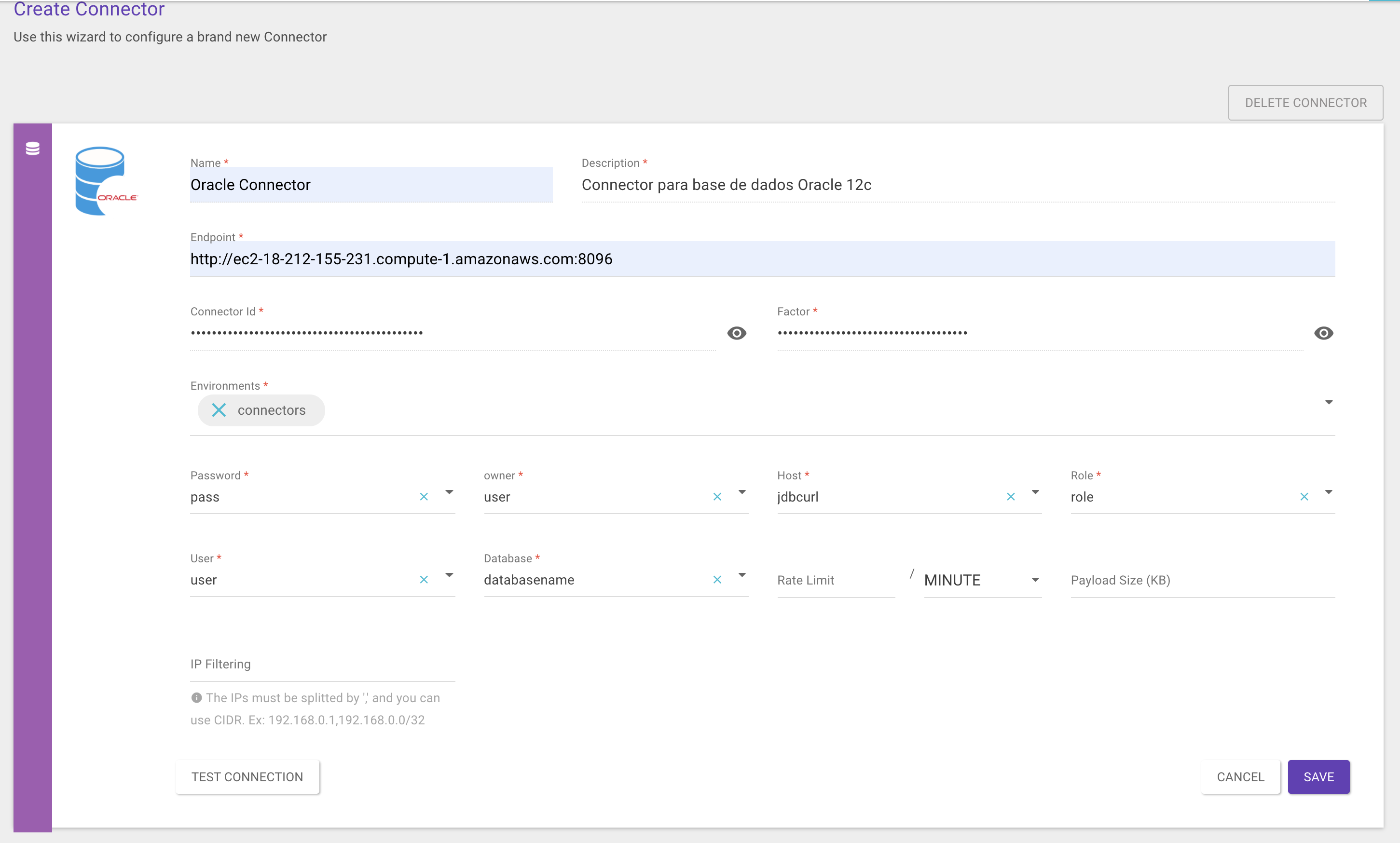Remove the connectors environment chip
The image size is (1400, 843).
click(x=219, y=410)
